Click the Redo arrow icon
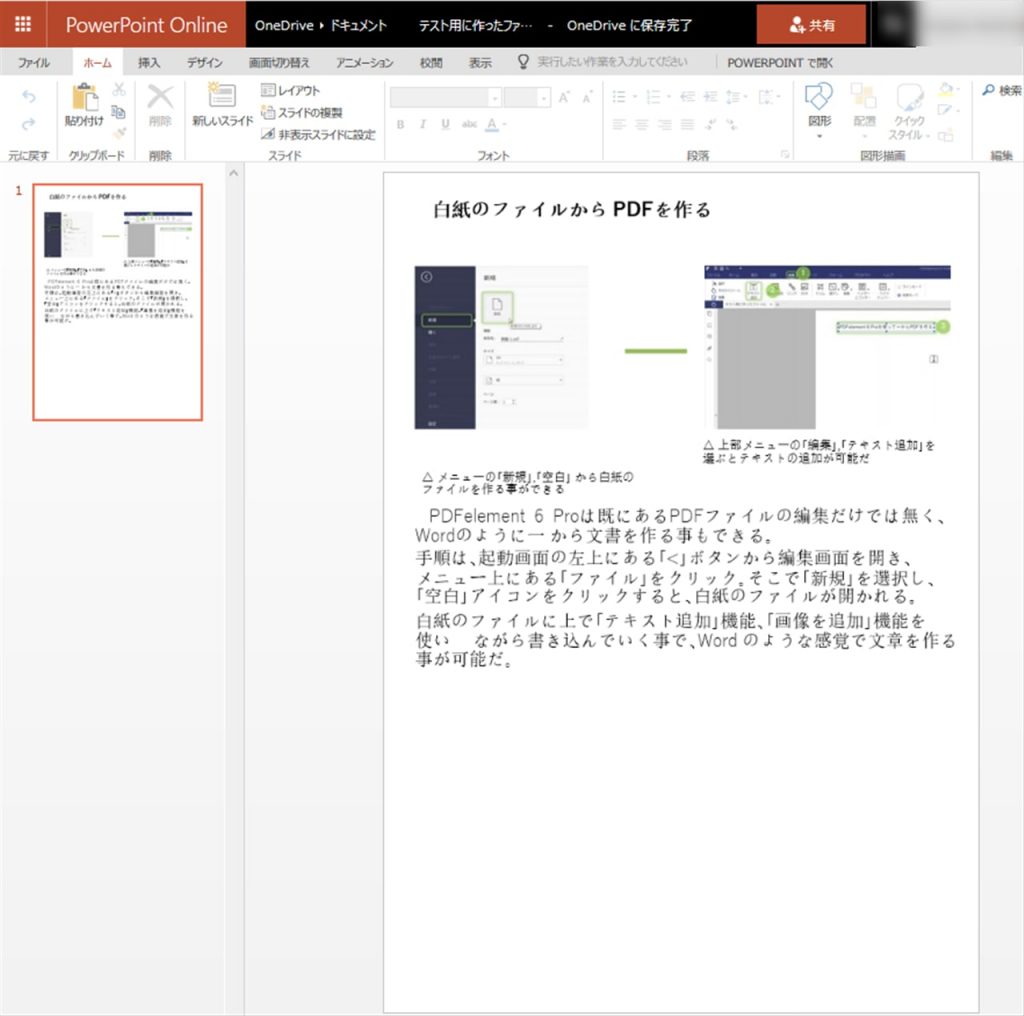Screen dimensions: 1024x1016 tap(29, 123)
